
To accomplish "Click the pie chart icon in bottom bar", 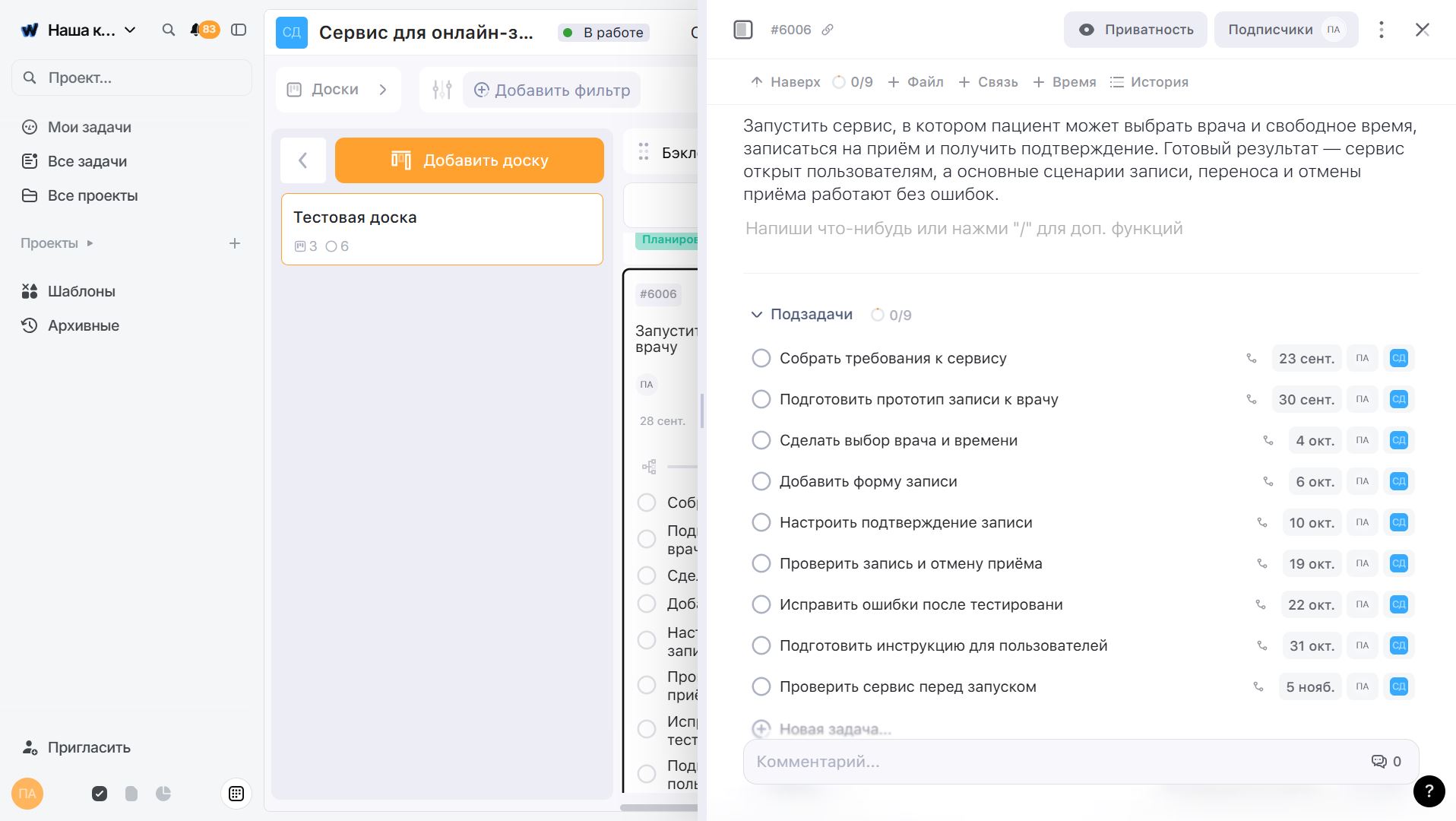I will pos(163,794).
